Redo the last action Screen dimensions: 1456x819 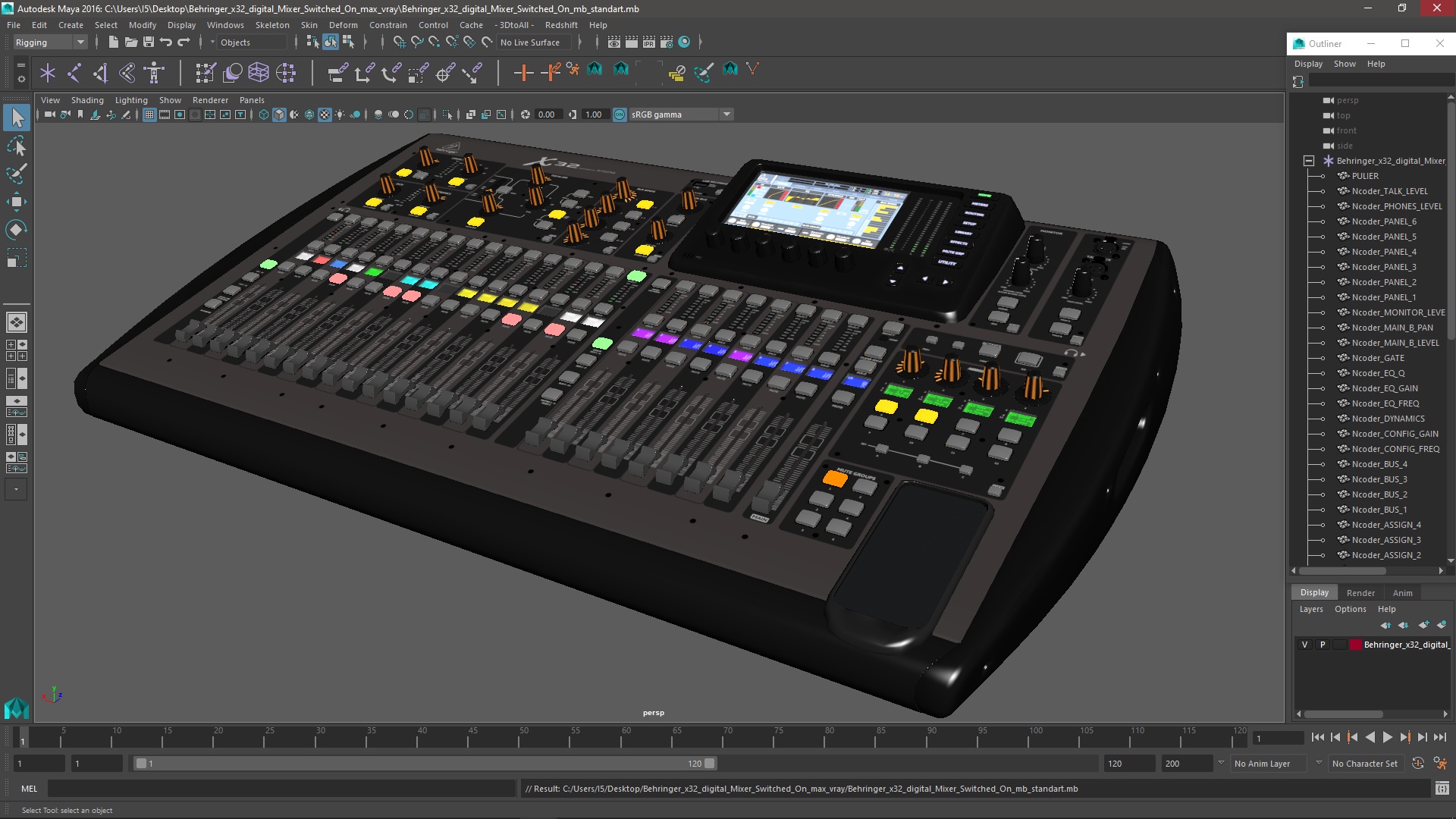tap(183, 42)
